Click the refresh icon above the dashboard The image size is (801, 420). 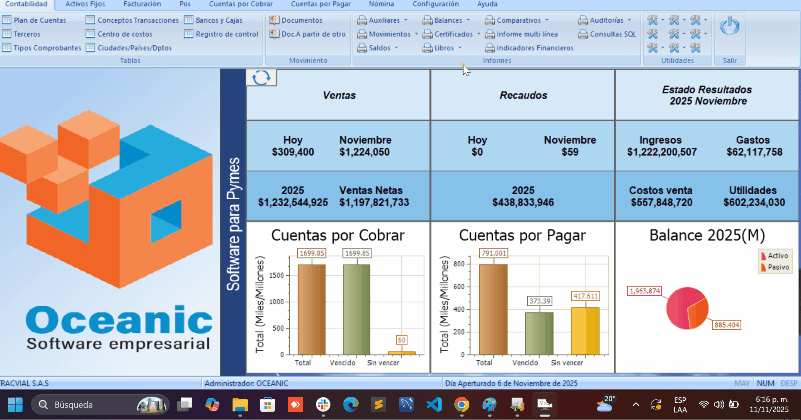click(x=261, y=79)
